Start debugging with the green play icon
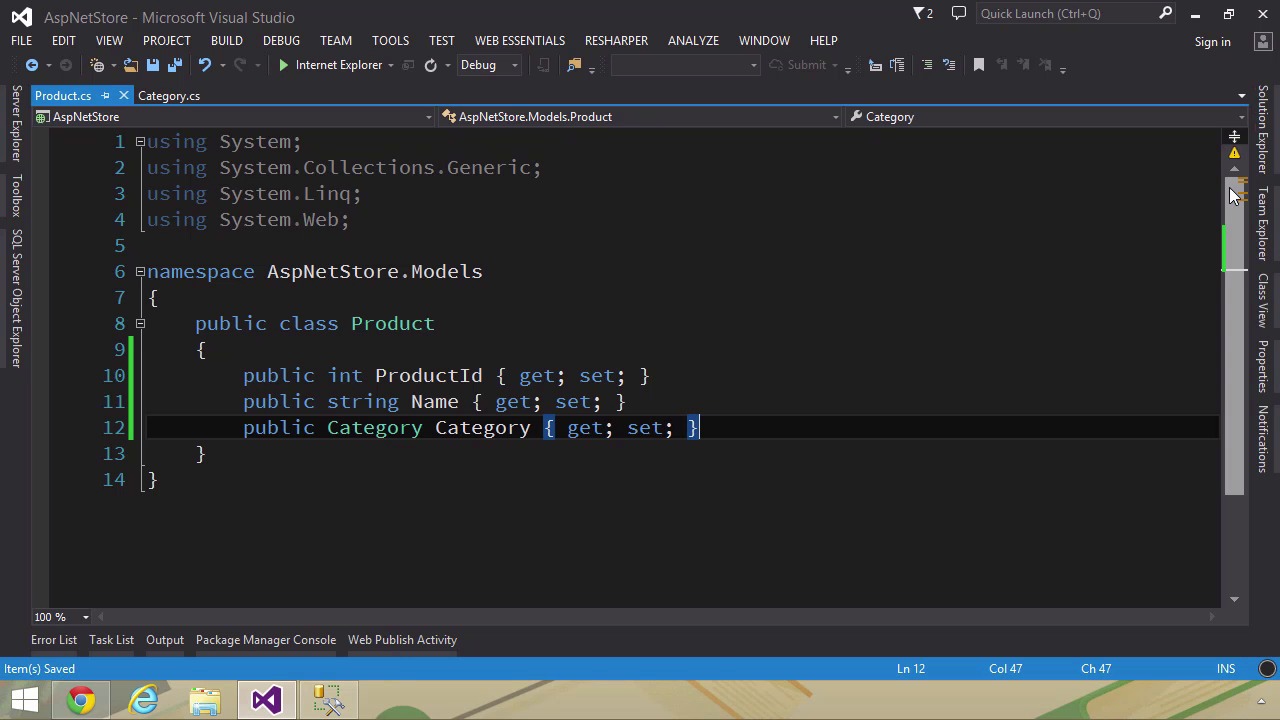The width and height of the screenshot is (1280, 720). pyautogui.click(x=283, y=65)
